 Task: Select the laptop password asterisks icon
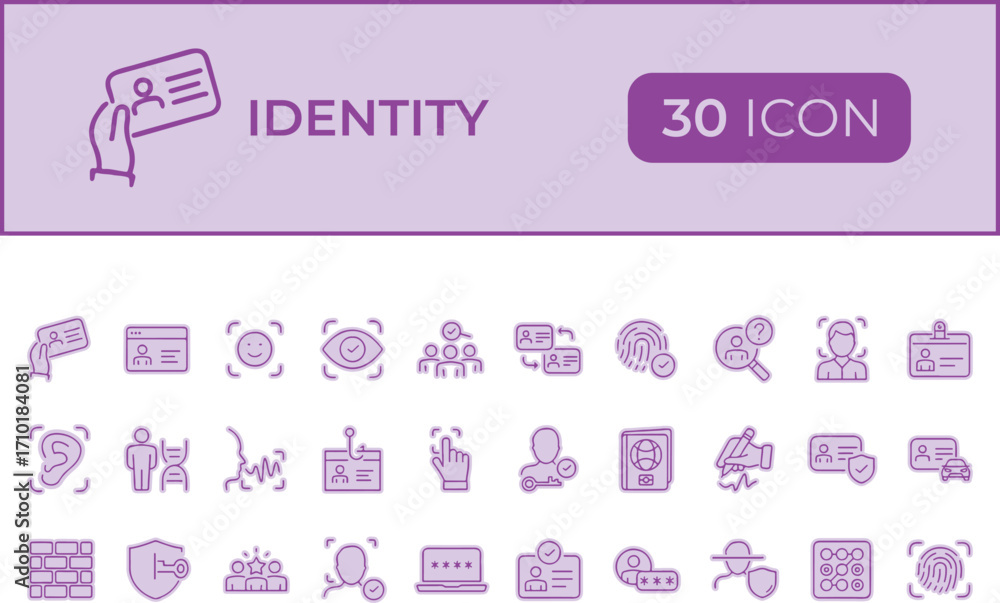[x=452, y=569]
